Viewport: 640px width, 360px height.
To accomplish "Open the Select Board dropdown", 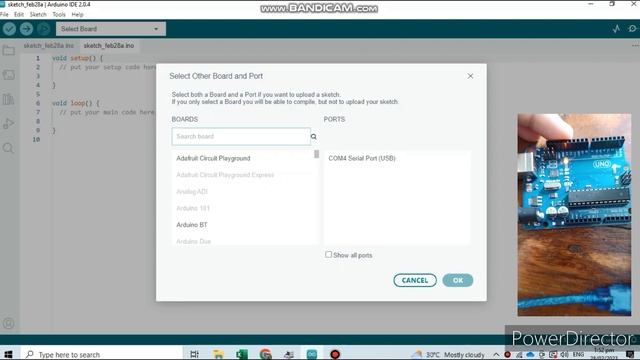I will click(111, 29).
